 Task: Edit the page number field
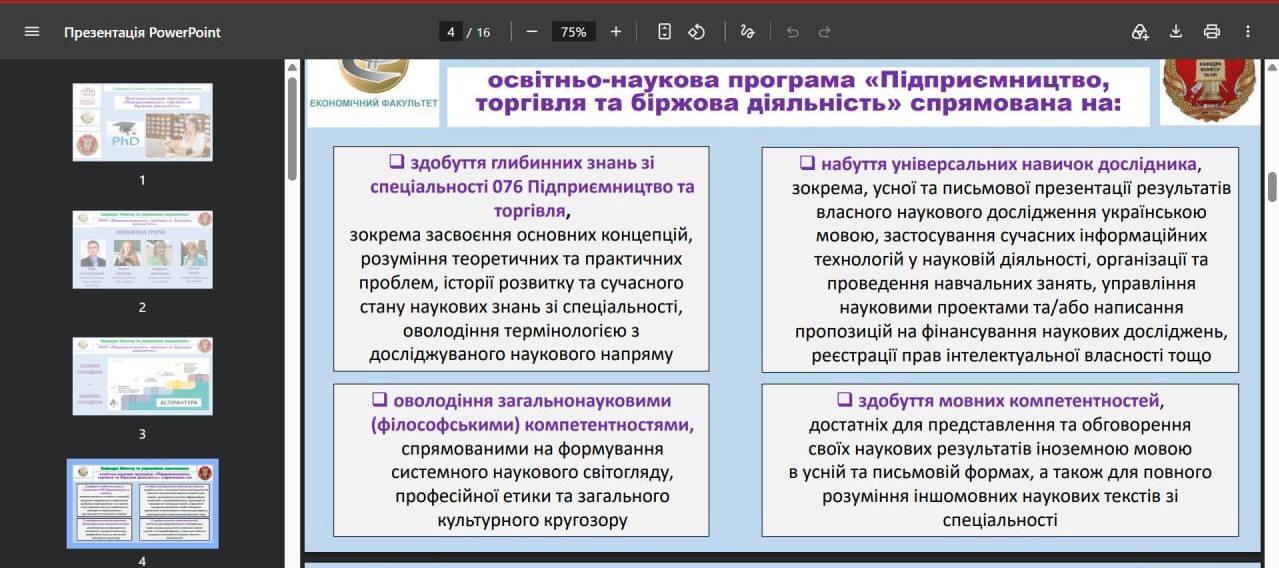(x=451, y=32)
